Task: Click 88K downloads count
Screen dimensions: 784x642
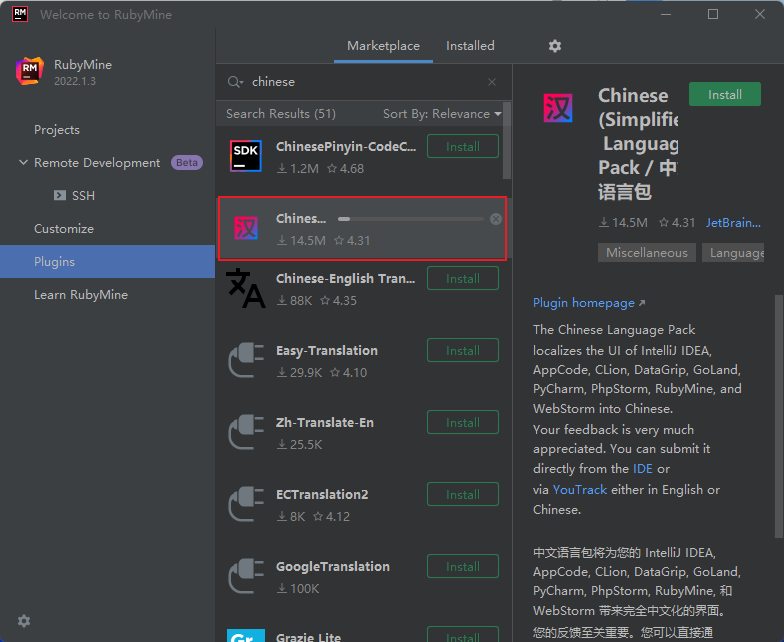Action: tap(294, 301)
